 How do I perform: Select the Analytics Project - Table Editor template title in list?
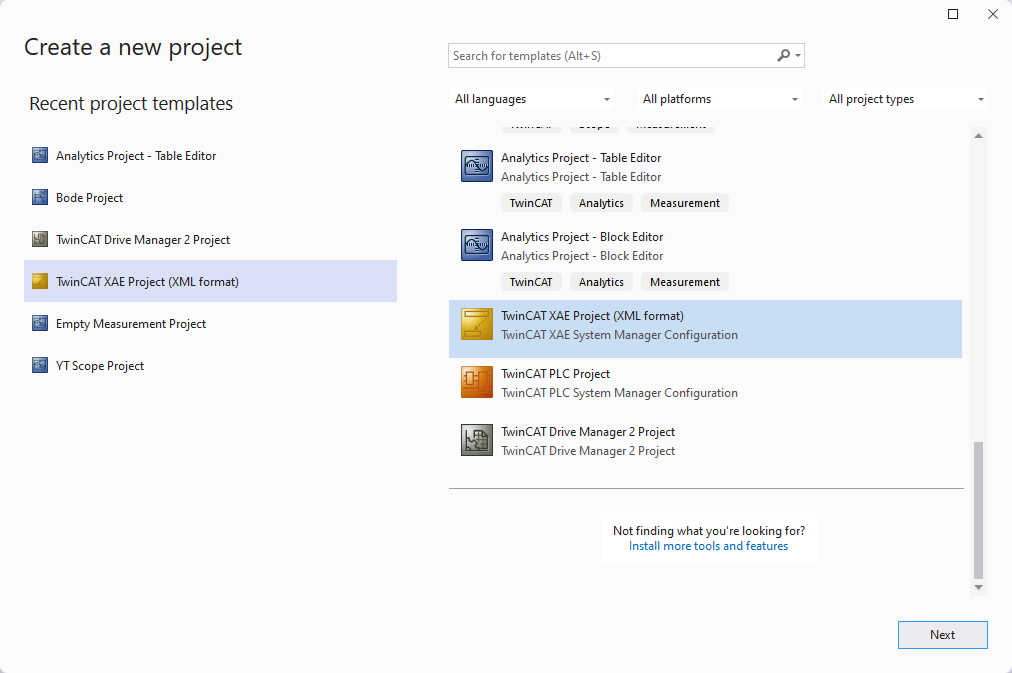(x=581, y=157)
